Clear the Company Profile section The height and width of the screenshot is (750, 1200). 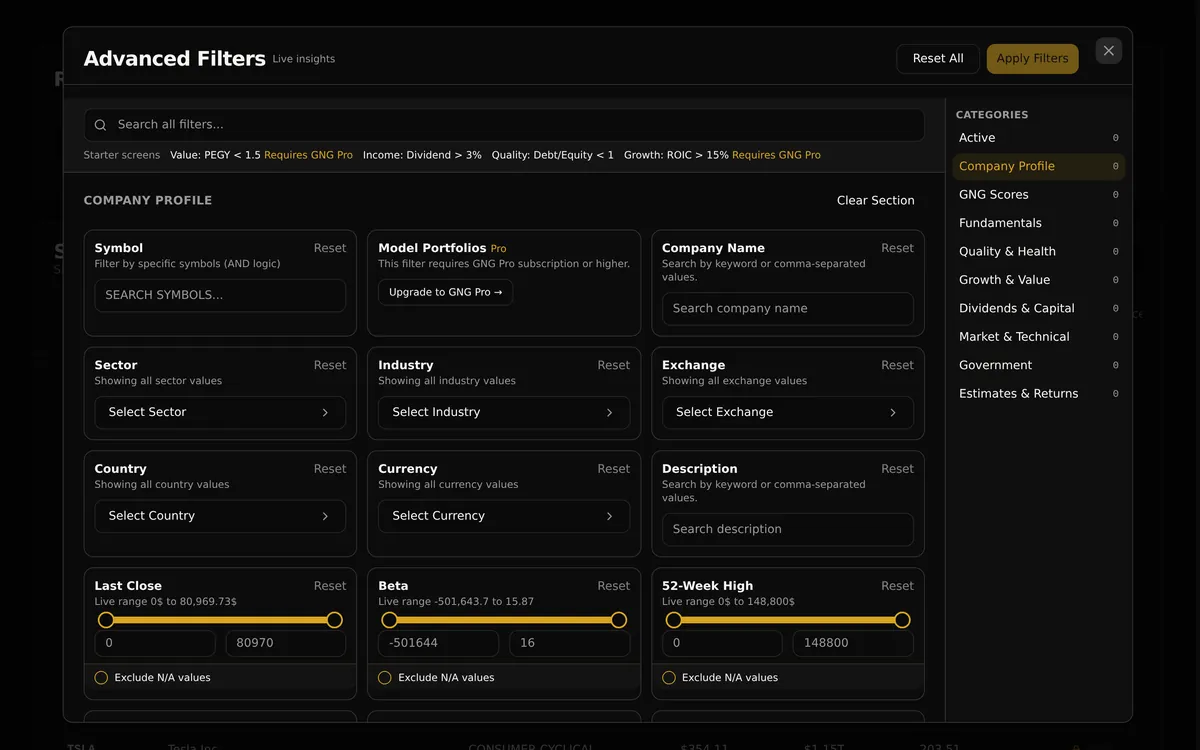(x=875, y=201)
